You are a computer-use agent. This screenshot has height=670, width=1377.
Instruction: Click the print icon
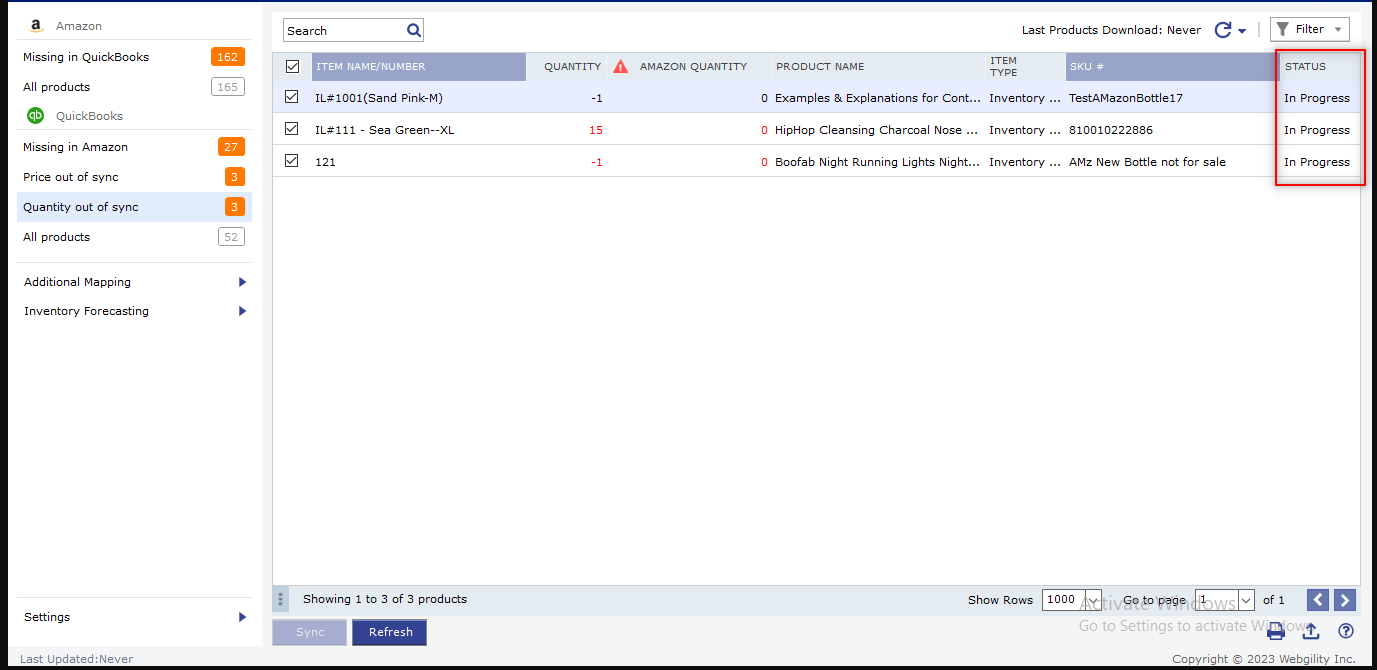[x=1276, y=631]
